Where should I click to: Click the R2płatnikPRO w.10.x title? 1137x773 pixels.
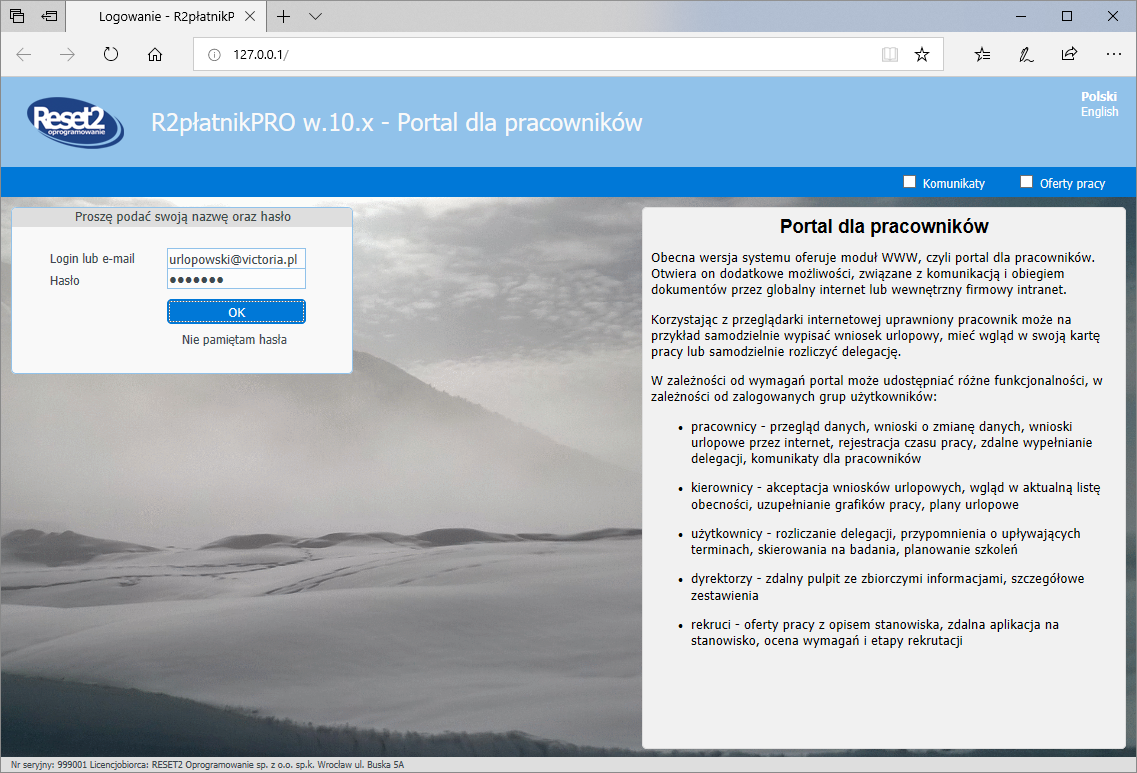point(397,123)
